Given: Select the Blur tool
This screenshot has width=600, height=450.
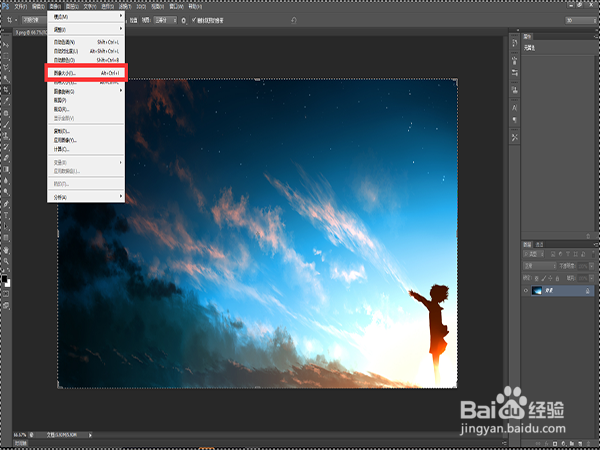Looking at the screenshot, I should [x=6, y=181].
